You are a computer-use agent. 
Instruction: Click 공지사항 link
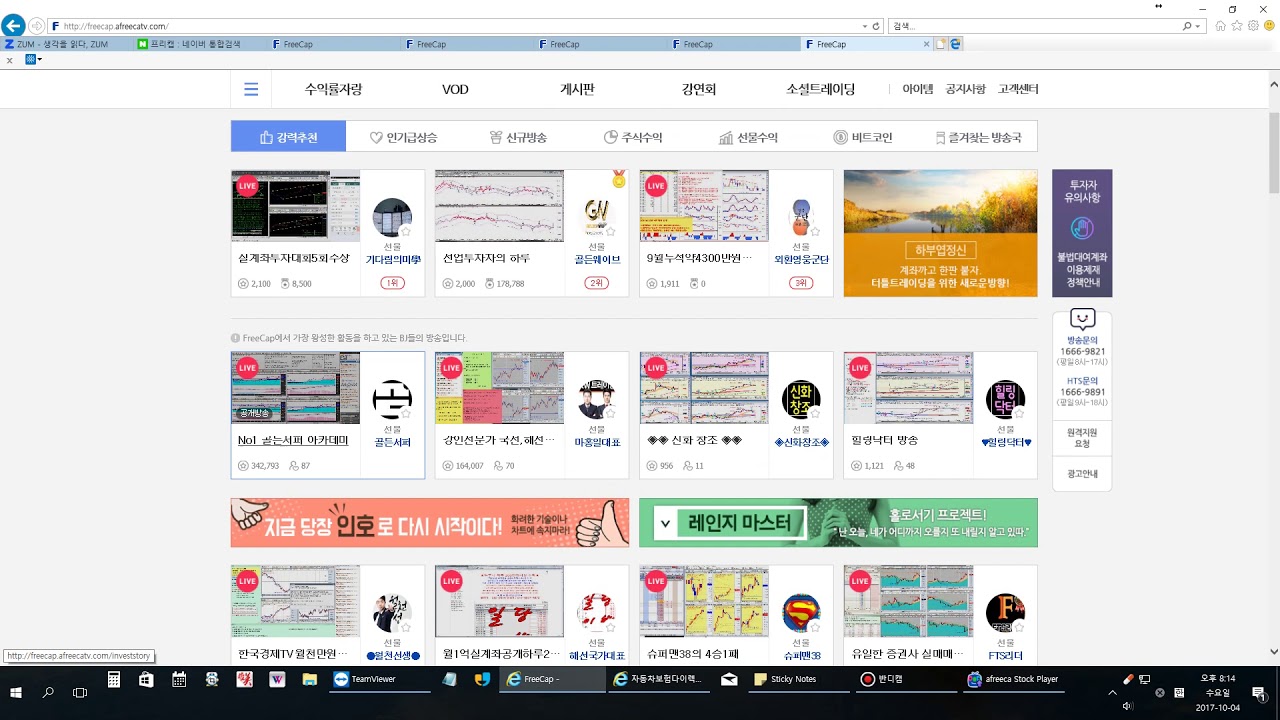965,89
